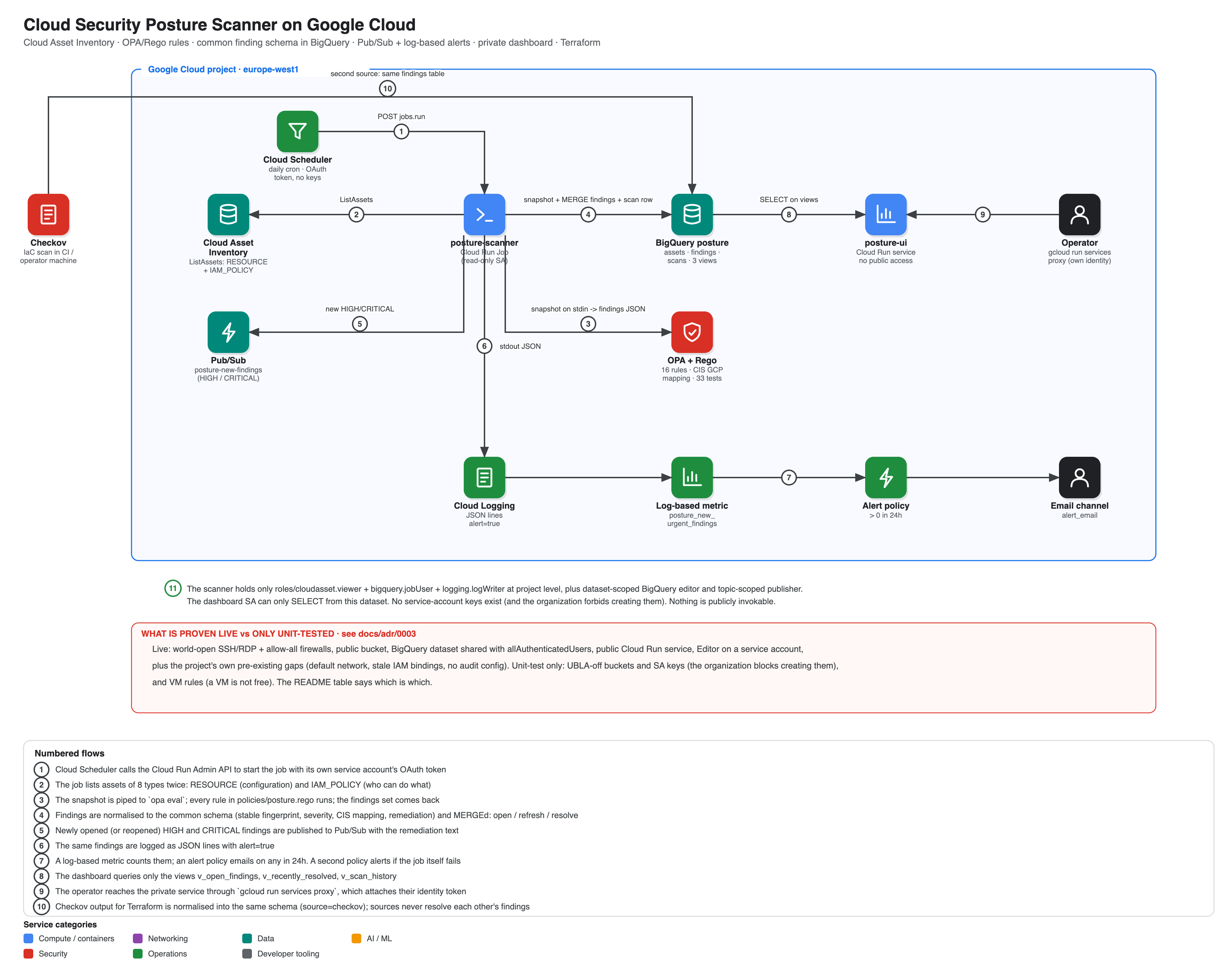Click the 'WHAT IS PROVEN LIVE vs ONLY UNIT-TESTED' heading
Screen dimensions: 1232x962
(237, 634)
